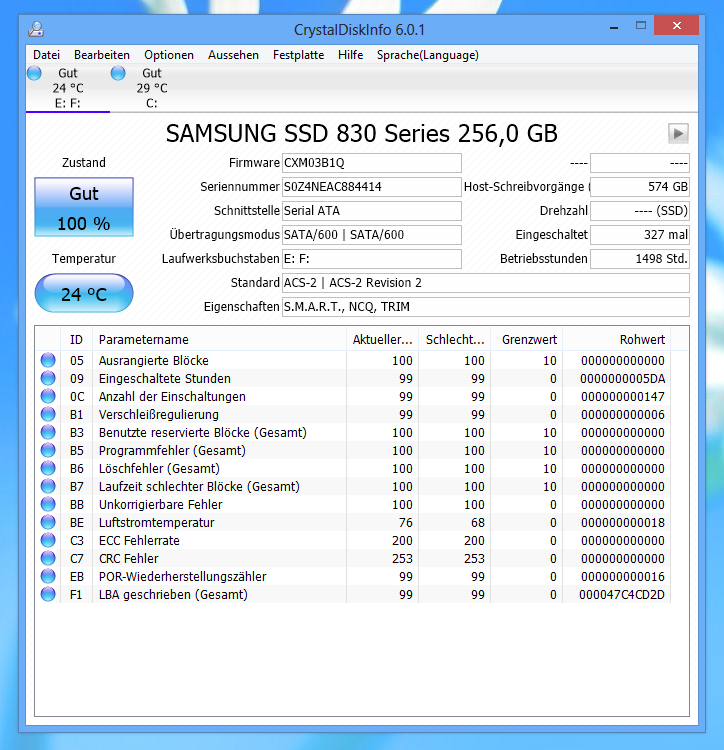Open the Hilfe menu

(x=351, y=55)
